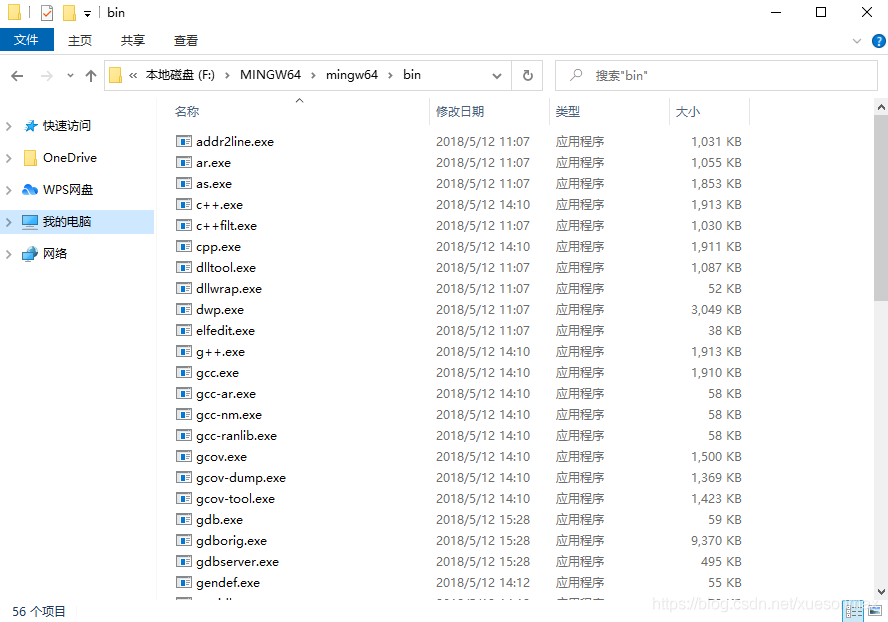The width and height of the screenshot is (888, 622).
Task: Switch to details view layout icon
Action: click(x=853, y=611)
